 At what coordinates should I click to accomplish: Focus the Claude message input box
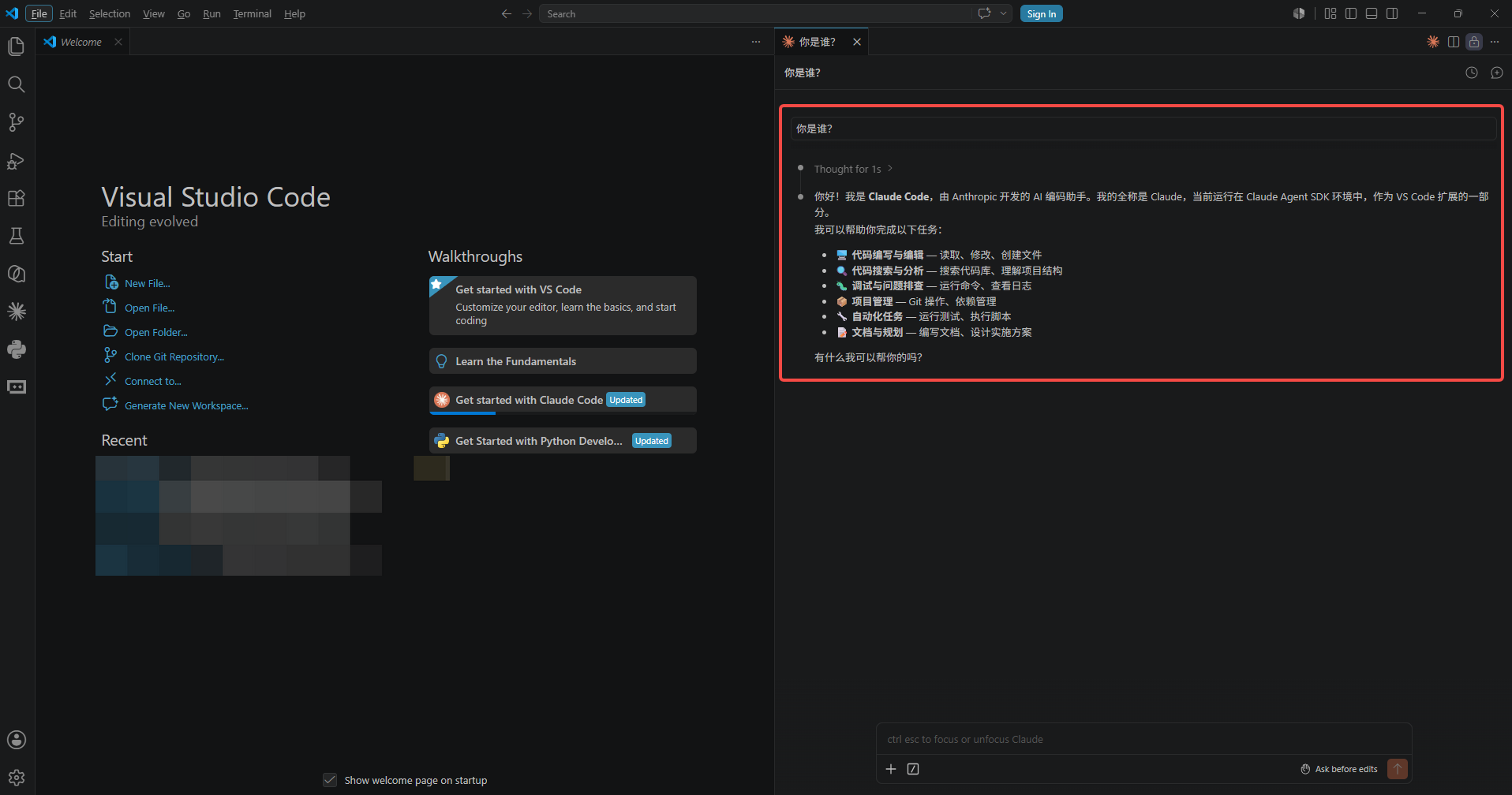(1143, 739)
